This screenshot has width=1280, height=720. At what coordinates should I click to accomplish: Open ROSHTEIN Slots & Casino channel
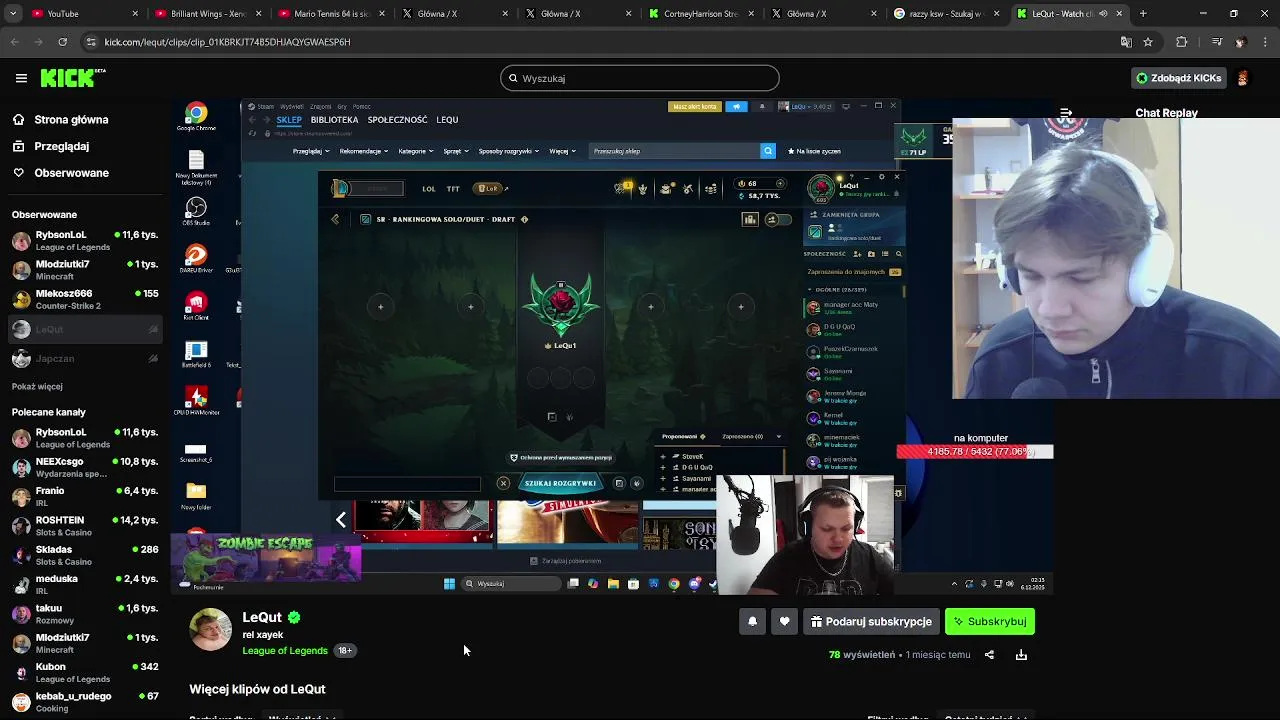tap(85, 526)
